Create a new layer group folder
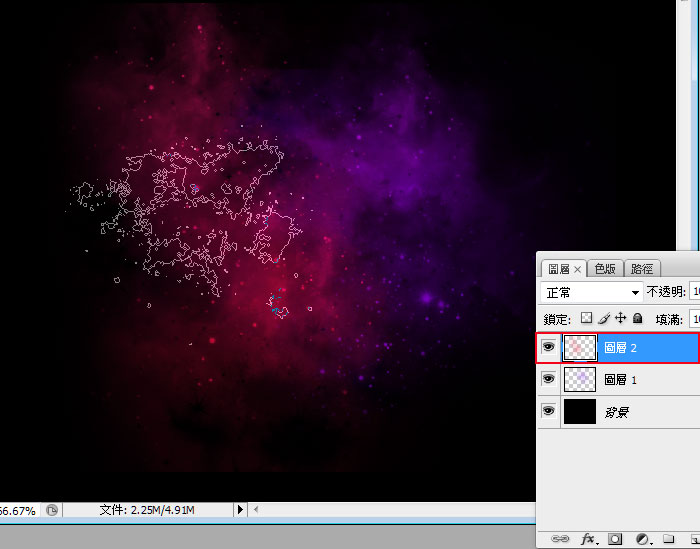 pyautogui.click(x=668, y=538)
